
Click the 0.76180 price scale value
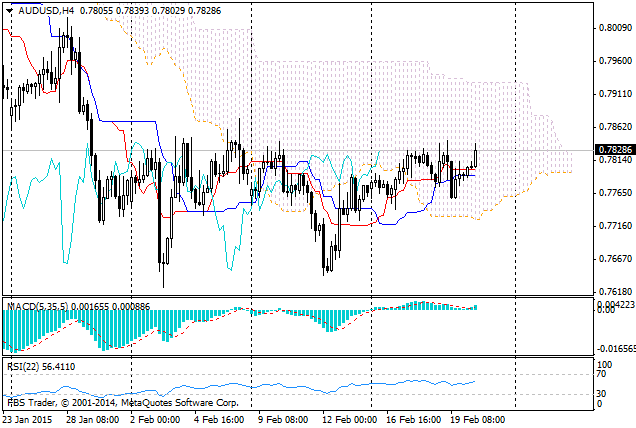pos(615,292)
